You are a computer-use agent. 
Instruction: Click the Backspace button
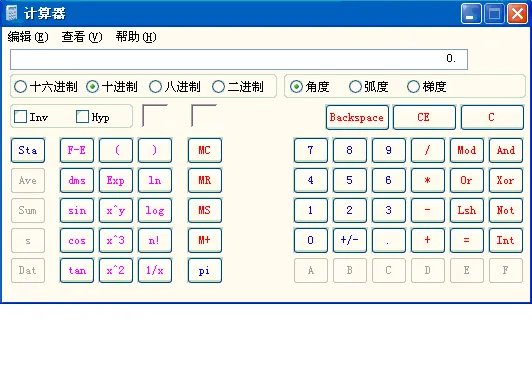pos(357,117)
